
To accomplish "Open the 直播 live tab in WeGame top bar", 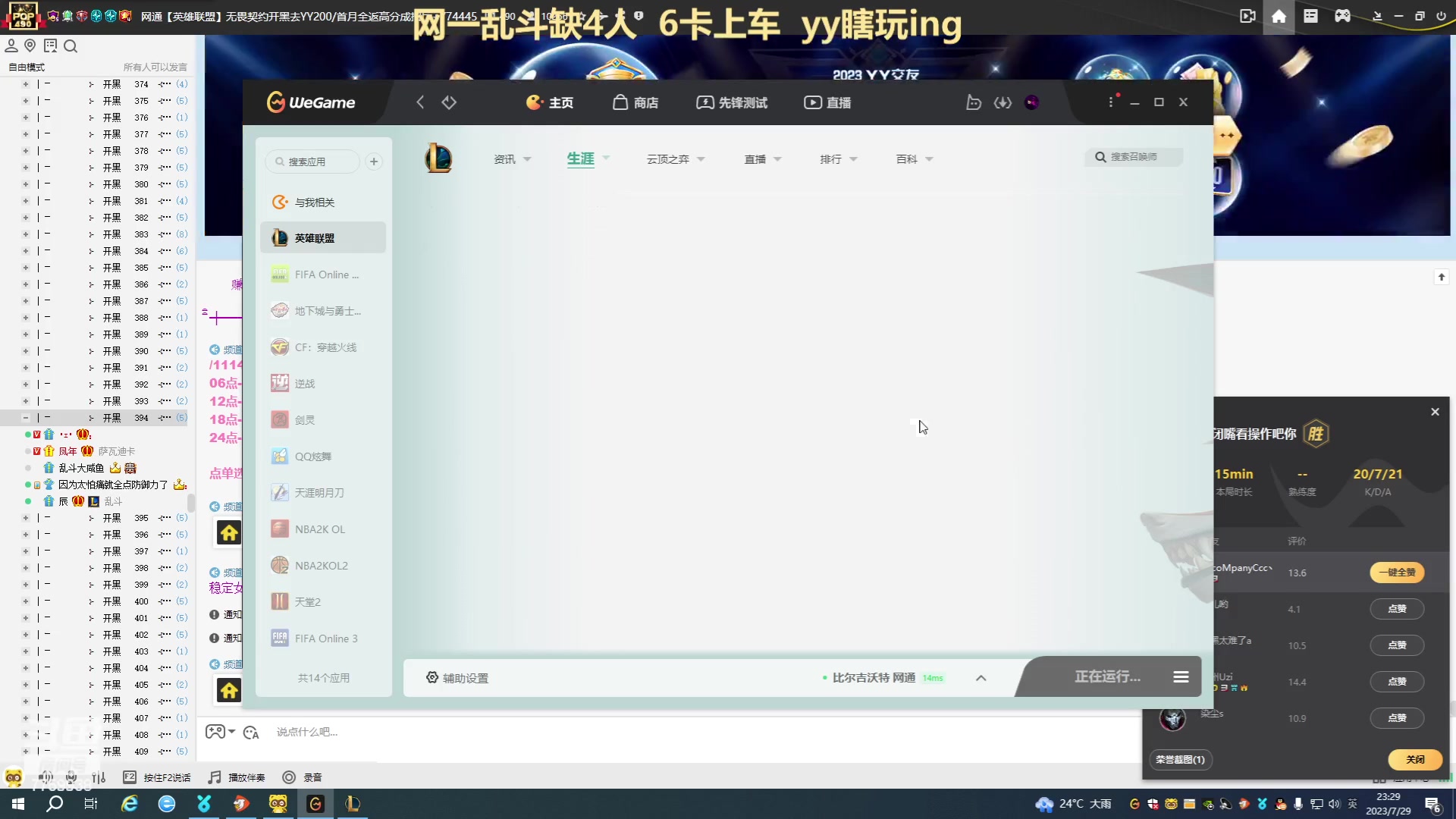I will click(827, 102).
